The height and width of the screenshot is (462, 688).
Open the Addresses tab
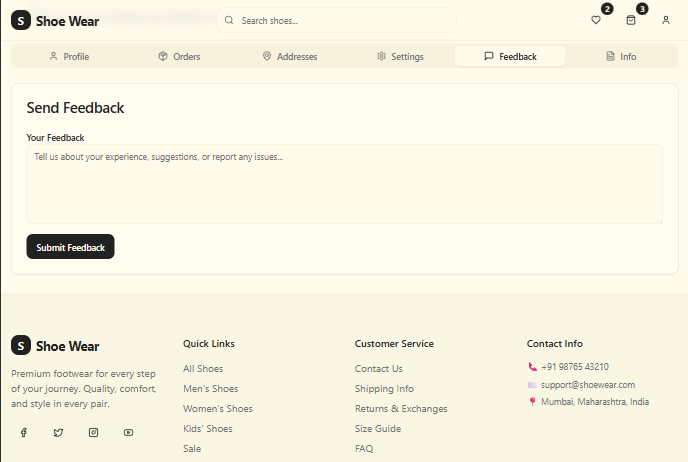289,57
